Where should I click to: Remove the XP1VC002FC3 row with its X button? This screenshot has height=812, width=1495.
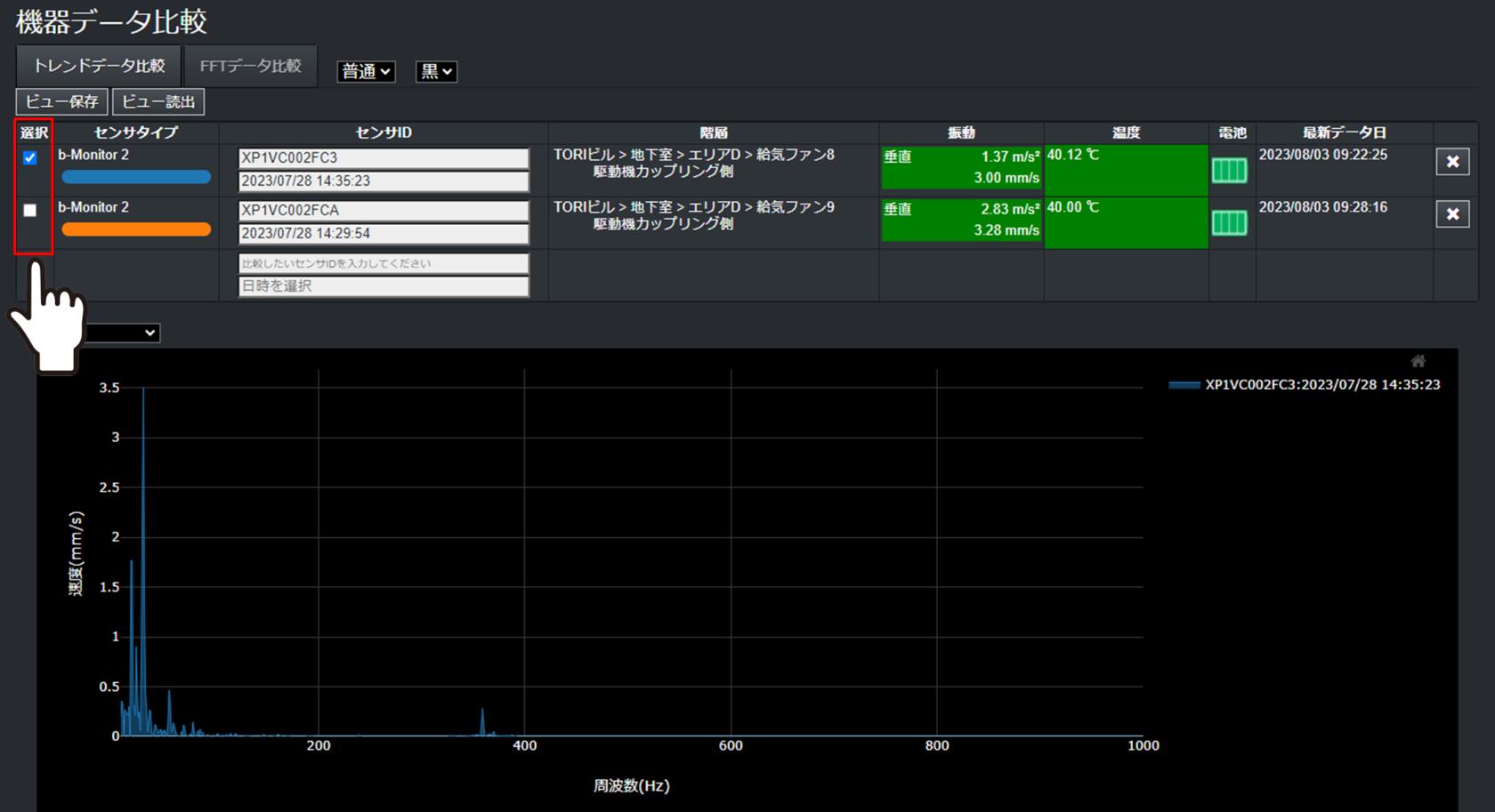click(1452, 162)
